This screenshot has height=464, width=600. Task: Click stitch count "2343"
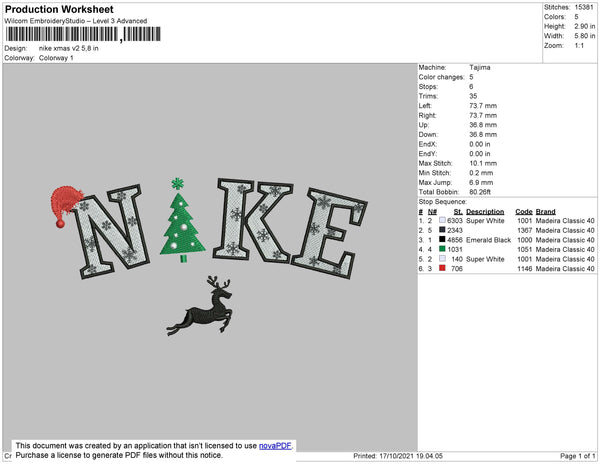point(455,230)
